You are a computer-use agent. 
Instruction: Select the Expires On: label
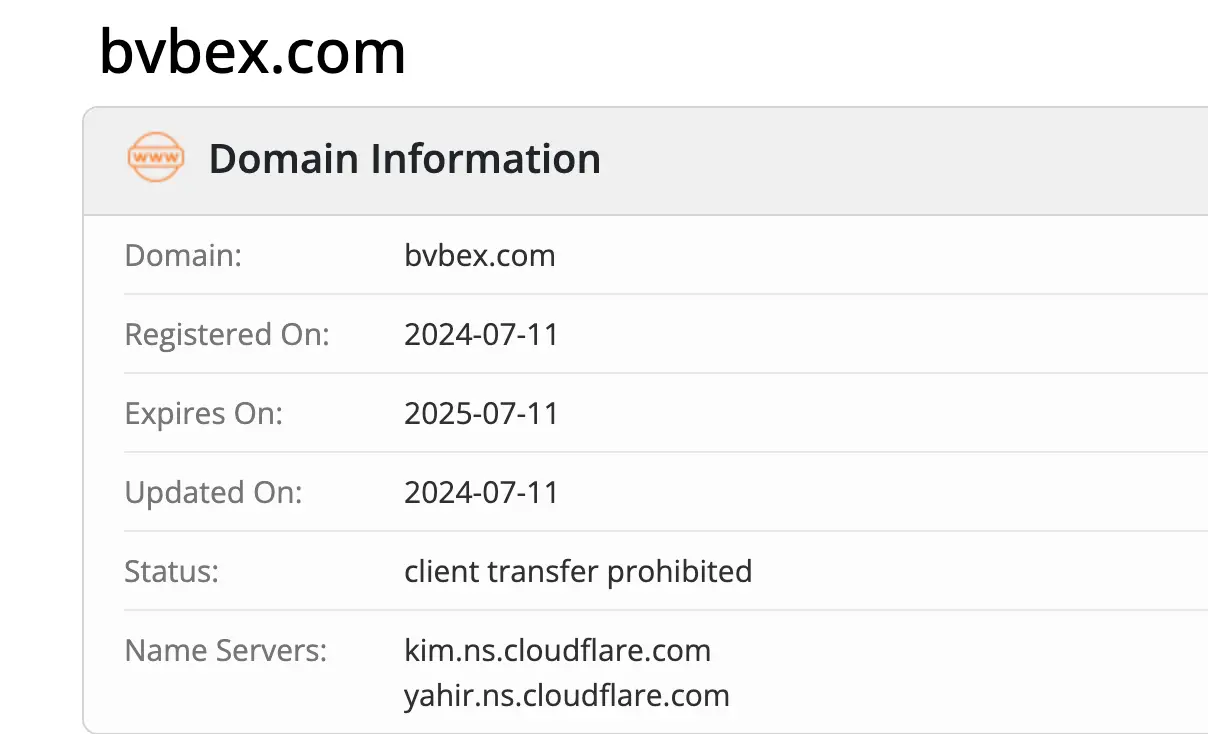tap(203, 413)
